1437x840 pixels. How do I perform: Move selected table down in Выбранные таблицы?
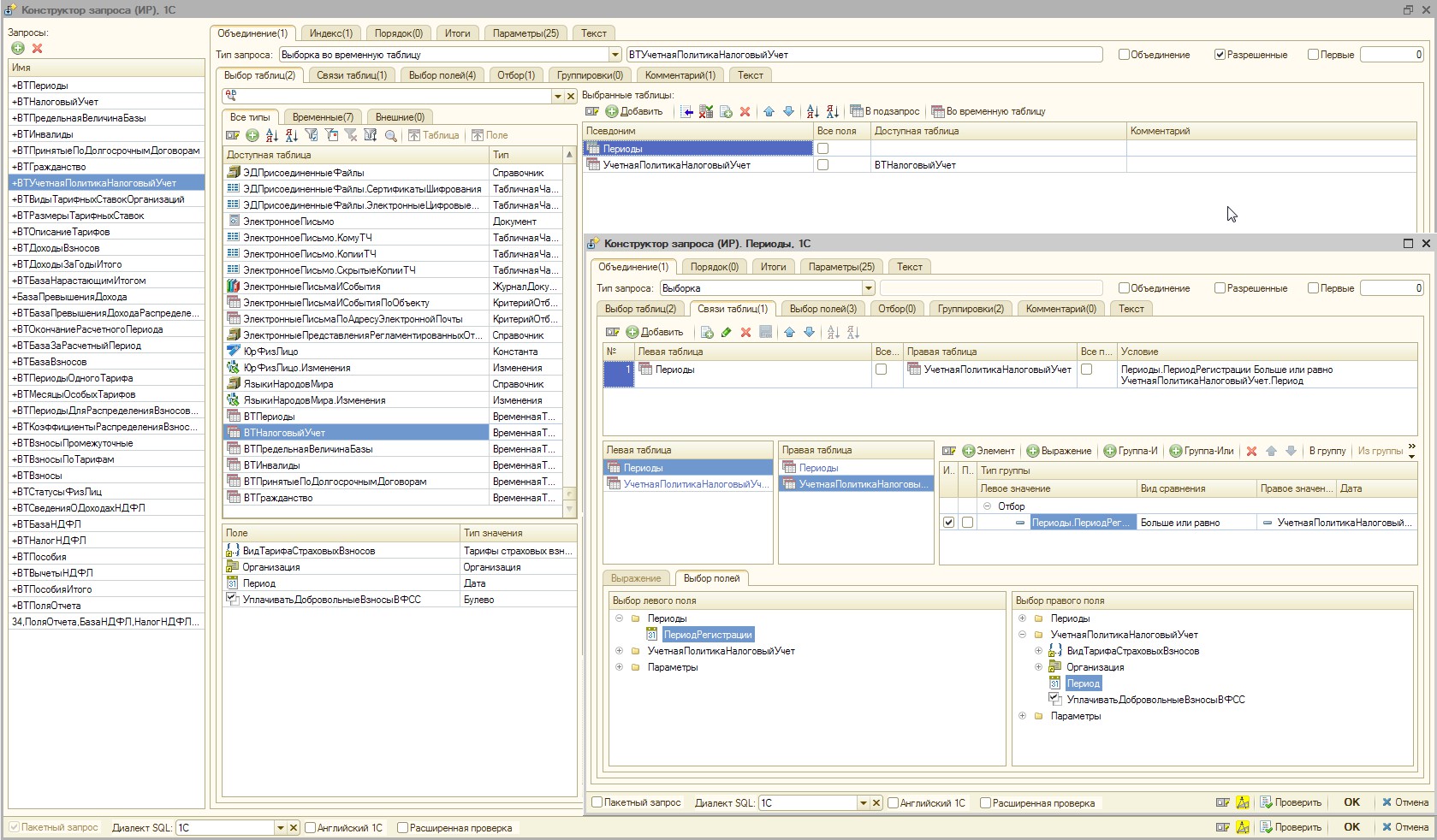tap(788, 111)
